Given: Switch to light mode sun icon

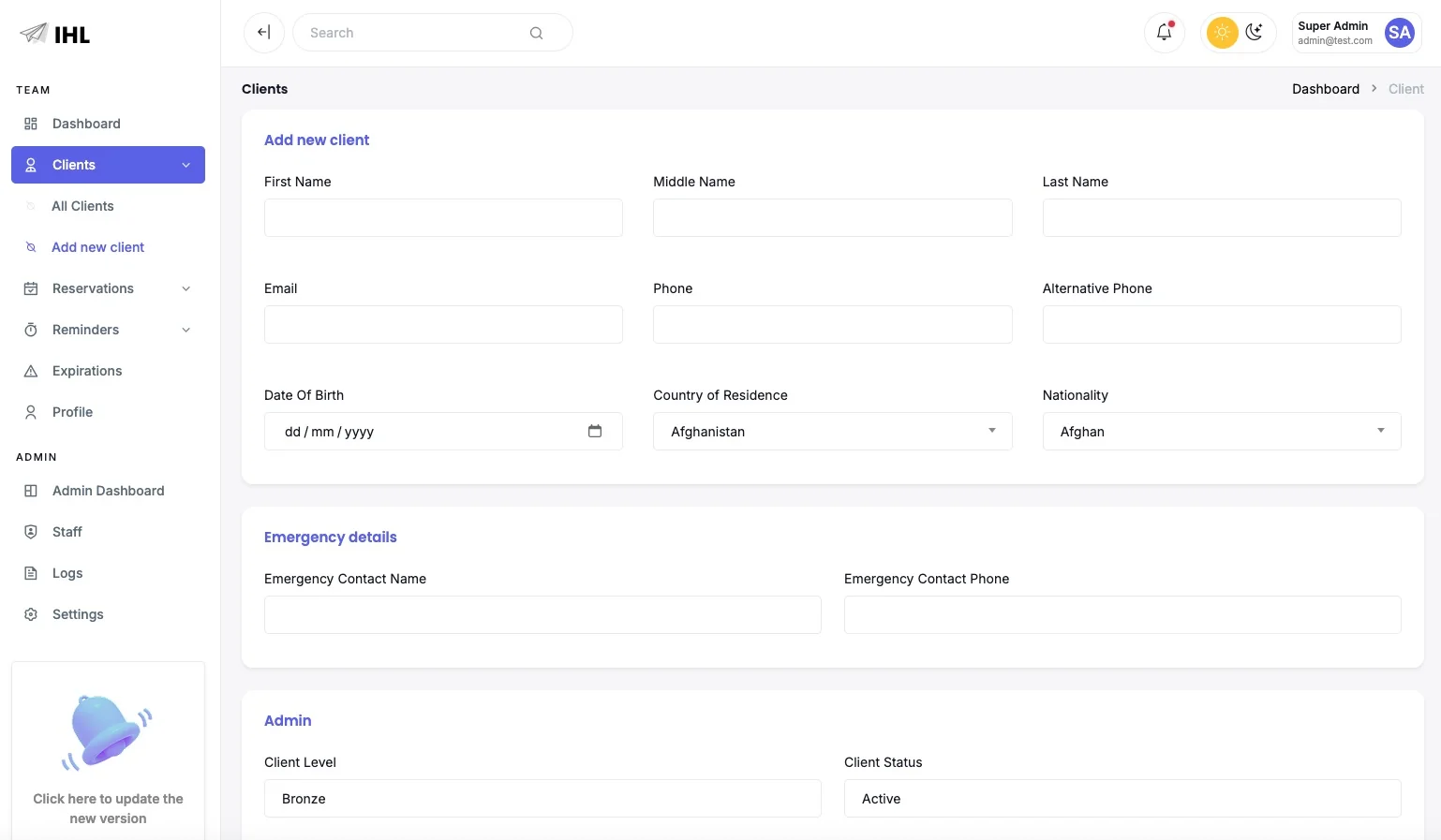Looking at the screenshot, I should pos(1222,33).
